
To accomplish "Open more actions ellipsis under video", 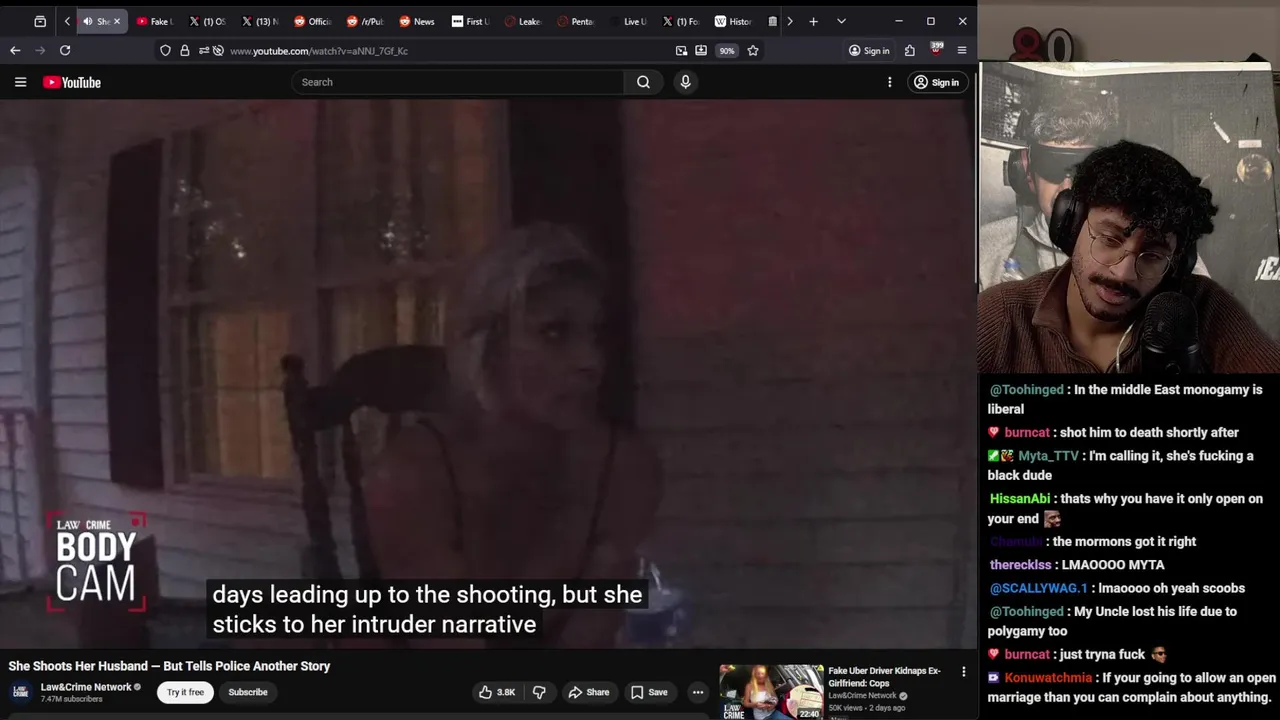I will click(698, 692).
